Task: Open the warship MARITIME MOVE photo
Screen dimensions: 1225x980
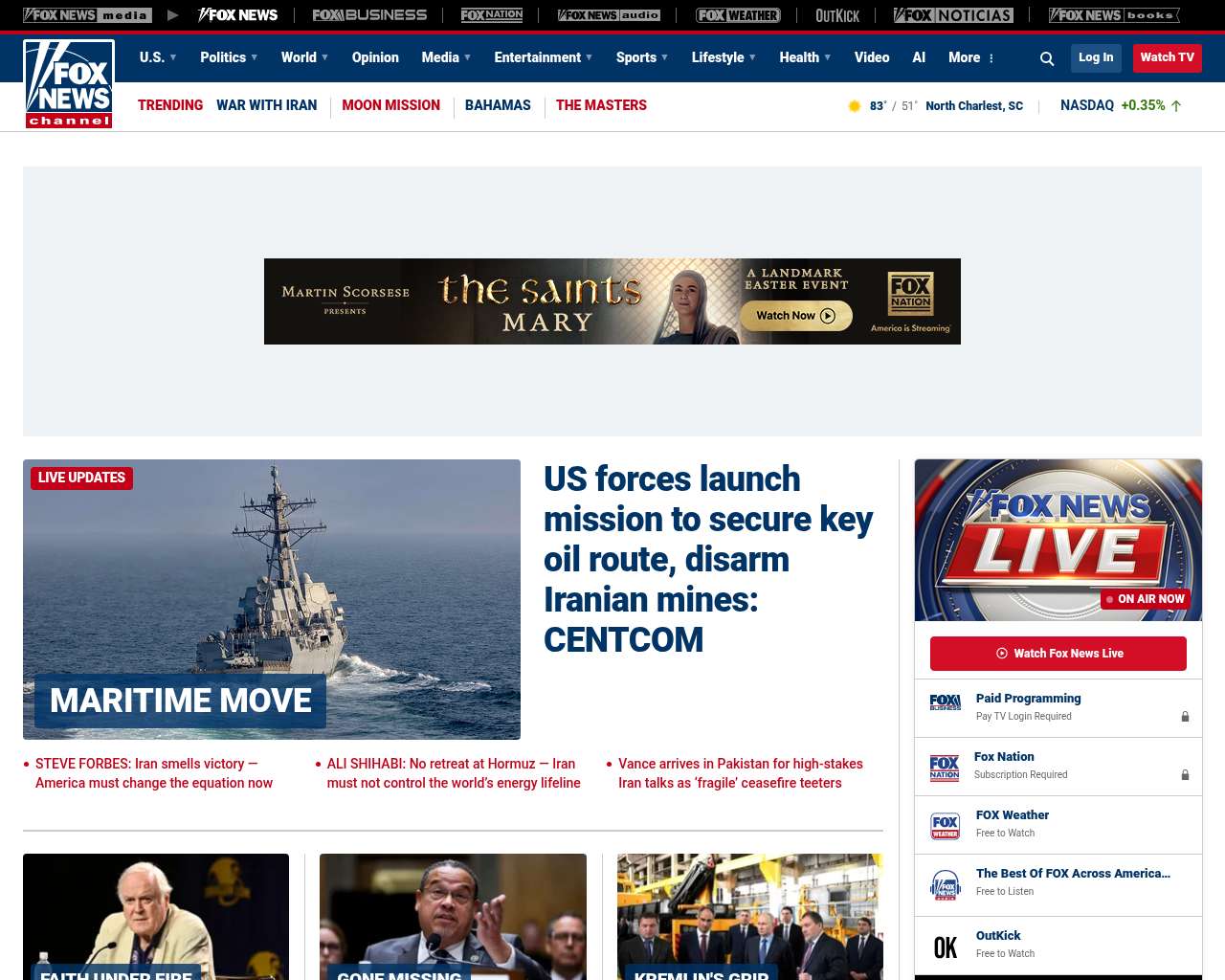Action: point(272,599)
